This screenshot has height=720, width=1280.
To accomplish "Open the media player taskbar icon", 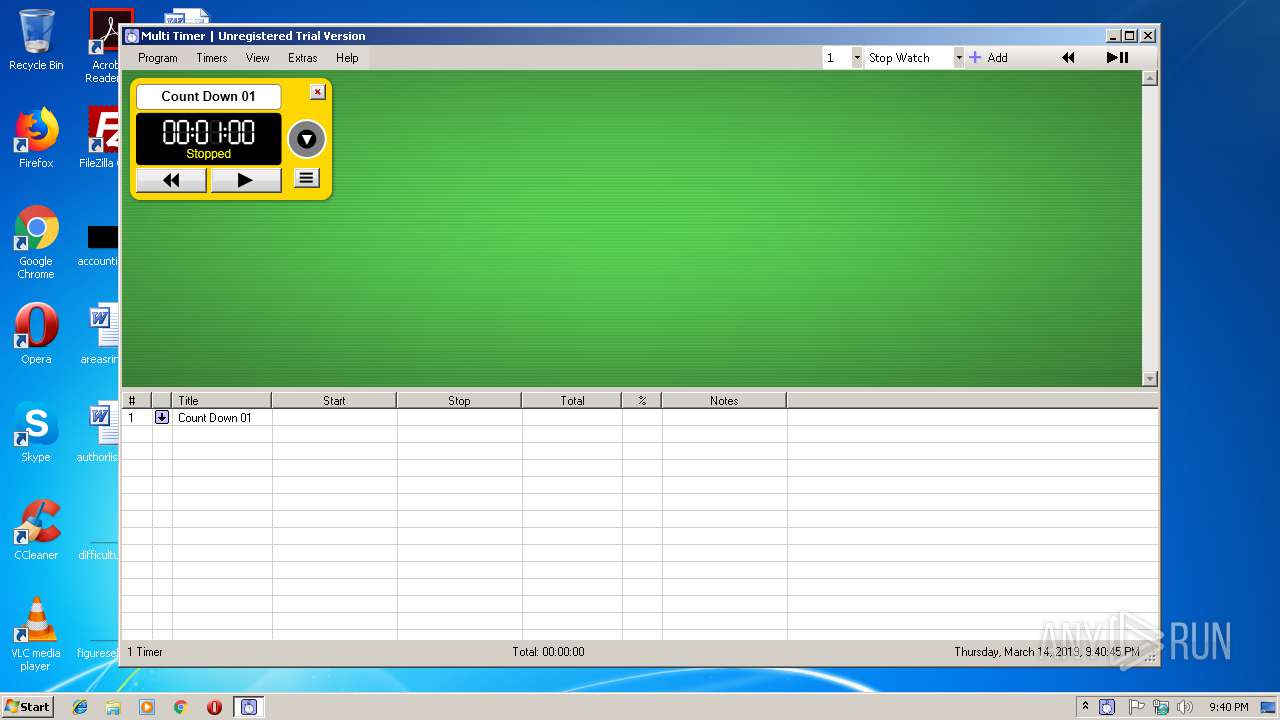I will (147, 707).
